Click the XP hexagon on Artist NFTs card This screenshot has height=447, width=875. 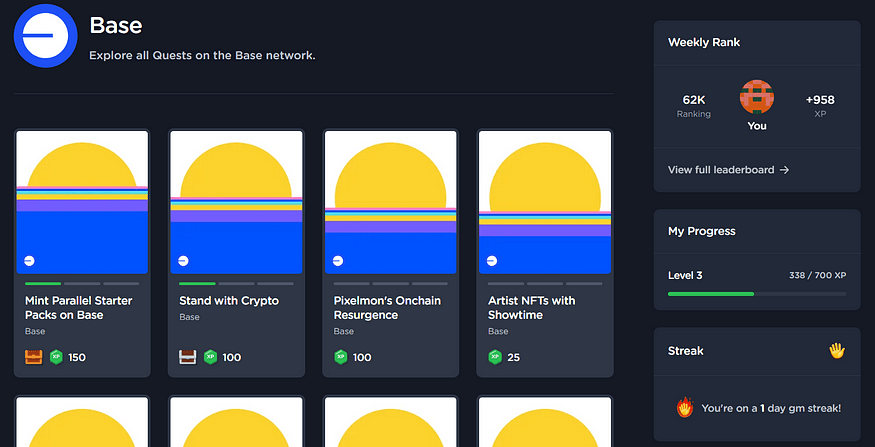pyautogui.click(x=495, y=357)
